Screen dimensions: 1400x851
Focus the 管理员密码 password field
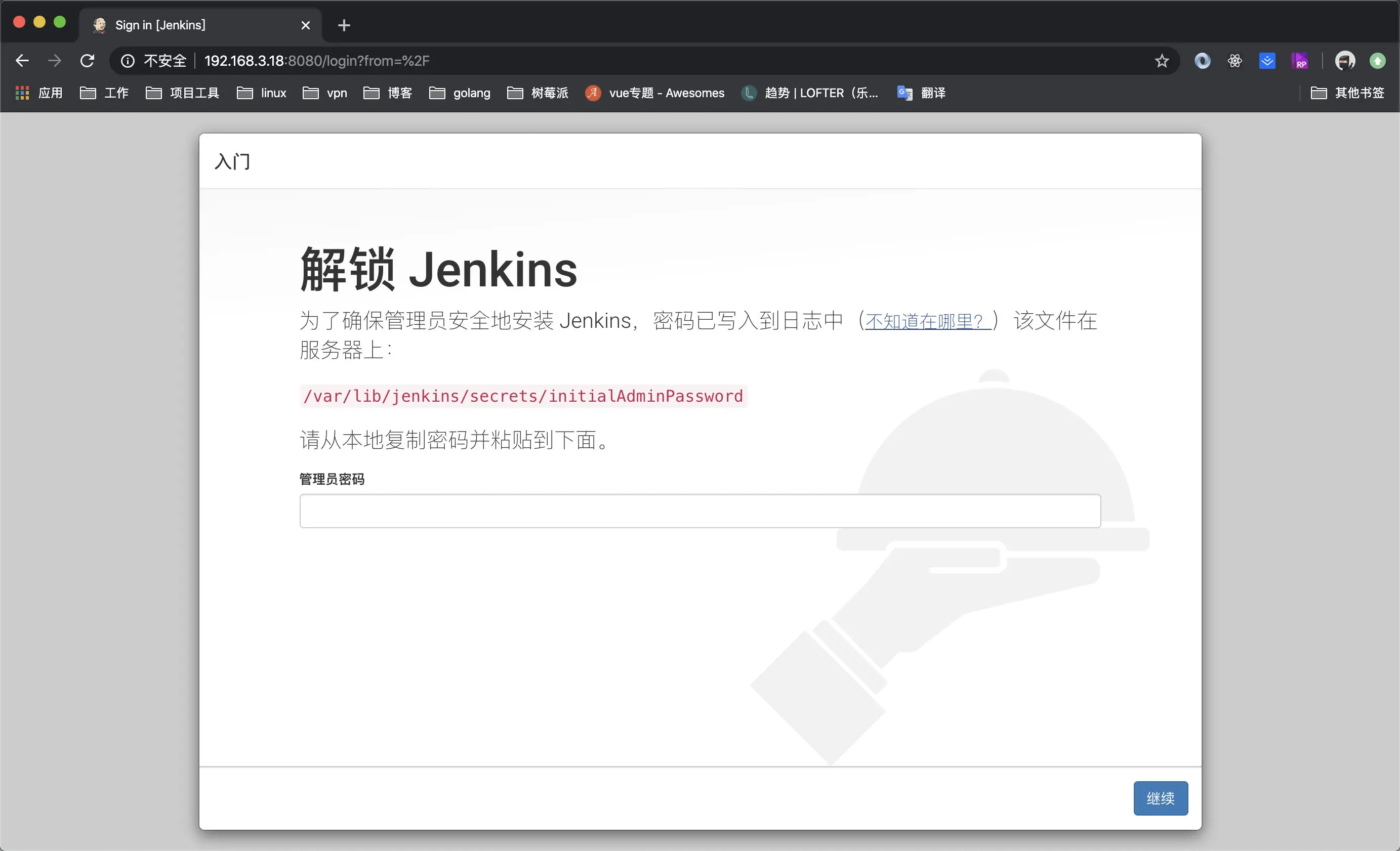coord(700,510)
